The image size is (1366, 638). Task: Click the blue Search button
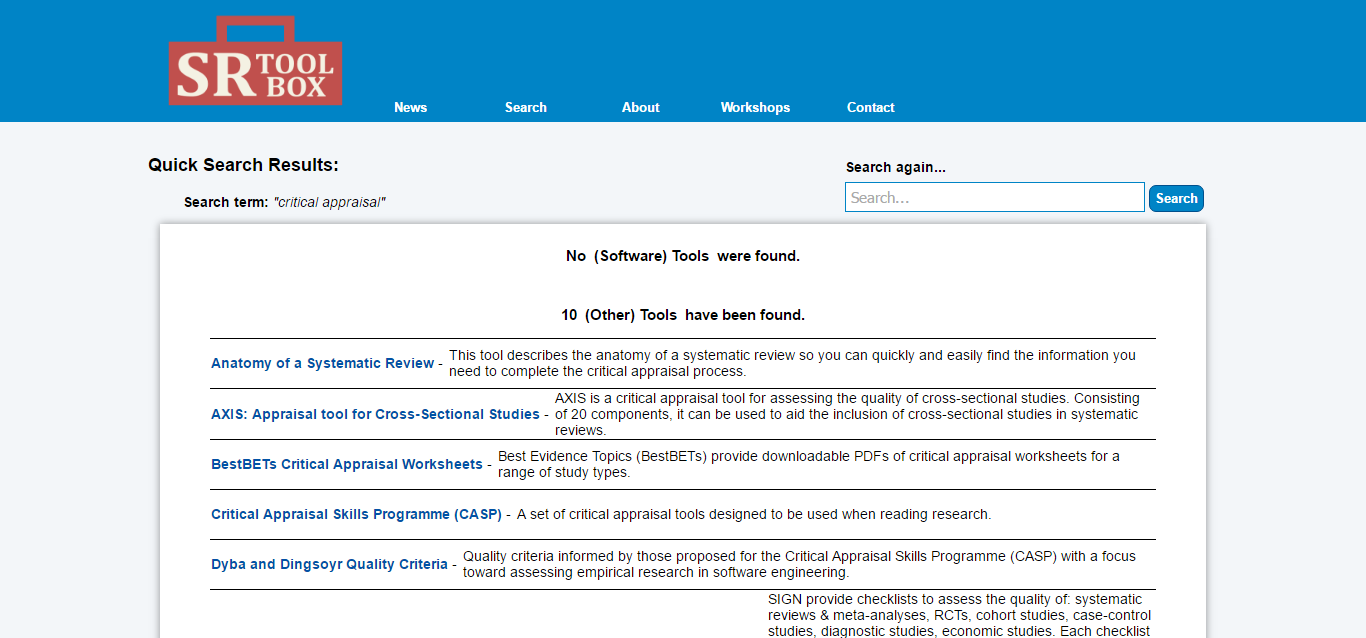[x=1176, y=198]
